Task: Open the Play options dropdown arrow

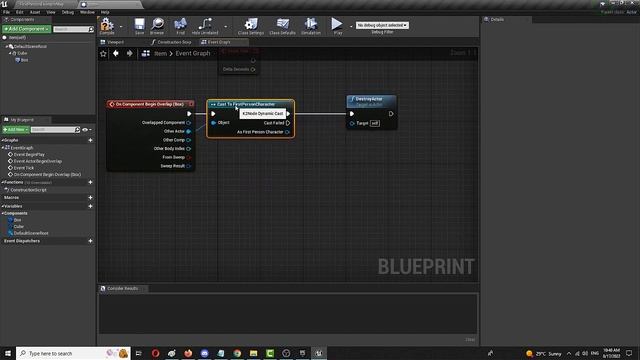Action: [x=351, y=27]
